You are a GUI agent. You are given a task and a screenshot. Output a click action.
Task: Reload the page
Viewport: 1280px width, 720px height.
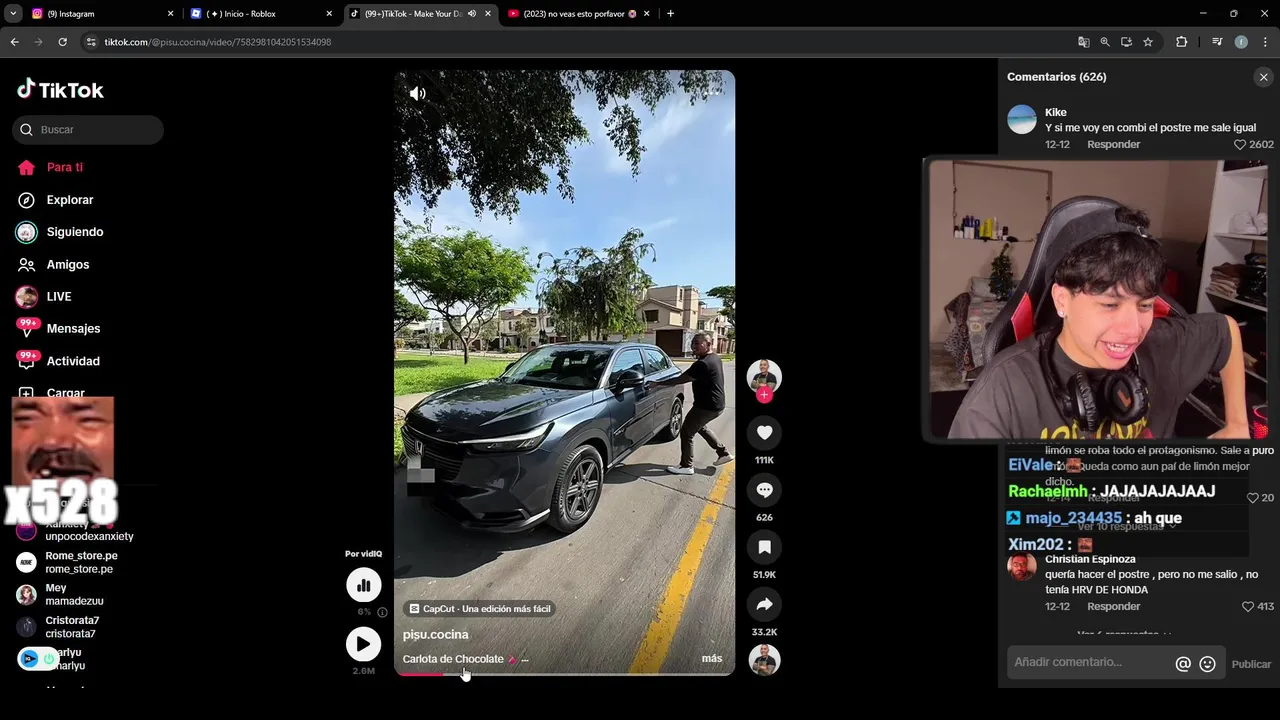[x=62, y=42]
